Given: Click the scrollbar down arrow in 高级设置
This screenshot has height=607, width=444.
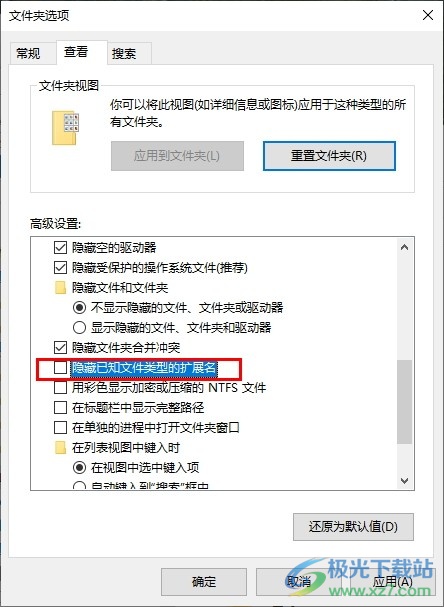Looking at the screenshot, I should click(405, 481).
